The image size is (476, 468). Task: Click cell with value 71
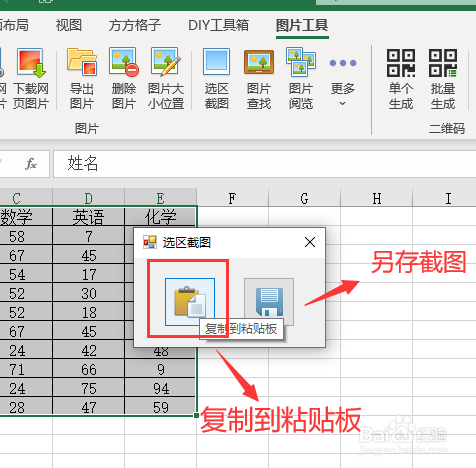pyautogui.click(x=26, y=369)
